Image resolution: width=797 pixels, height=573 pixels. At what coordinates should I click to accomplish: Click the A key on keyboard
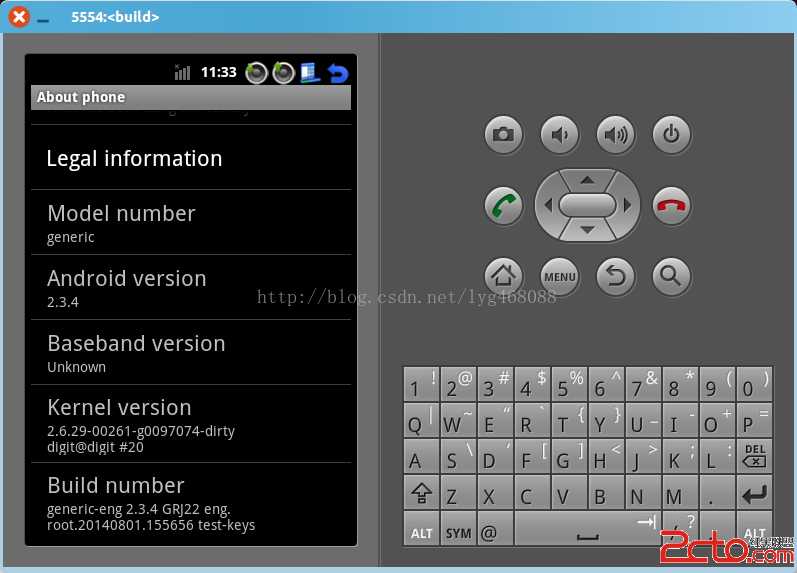(421, 456)
